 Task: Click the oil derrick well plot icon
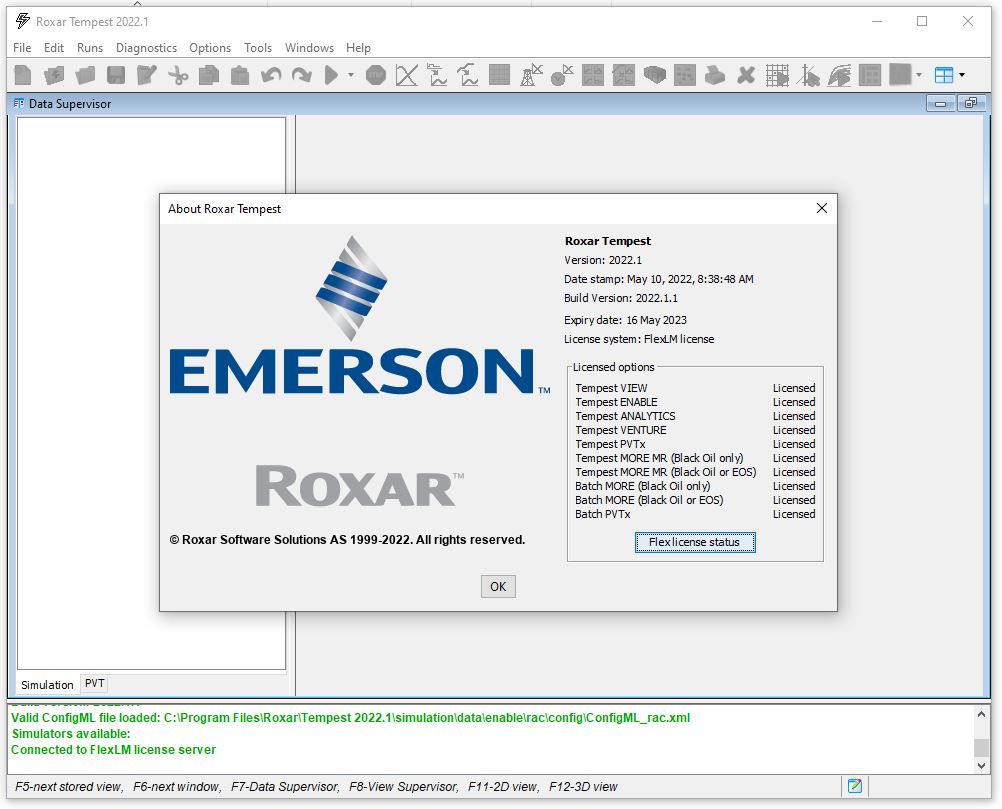(530, 75)
